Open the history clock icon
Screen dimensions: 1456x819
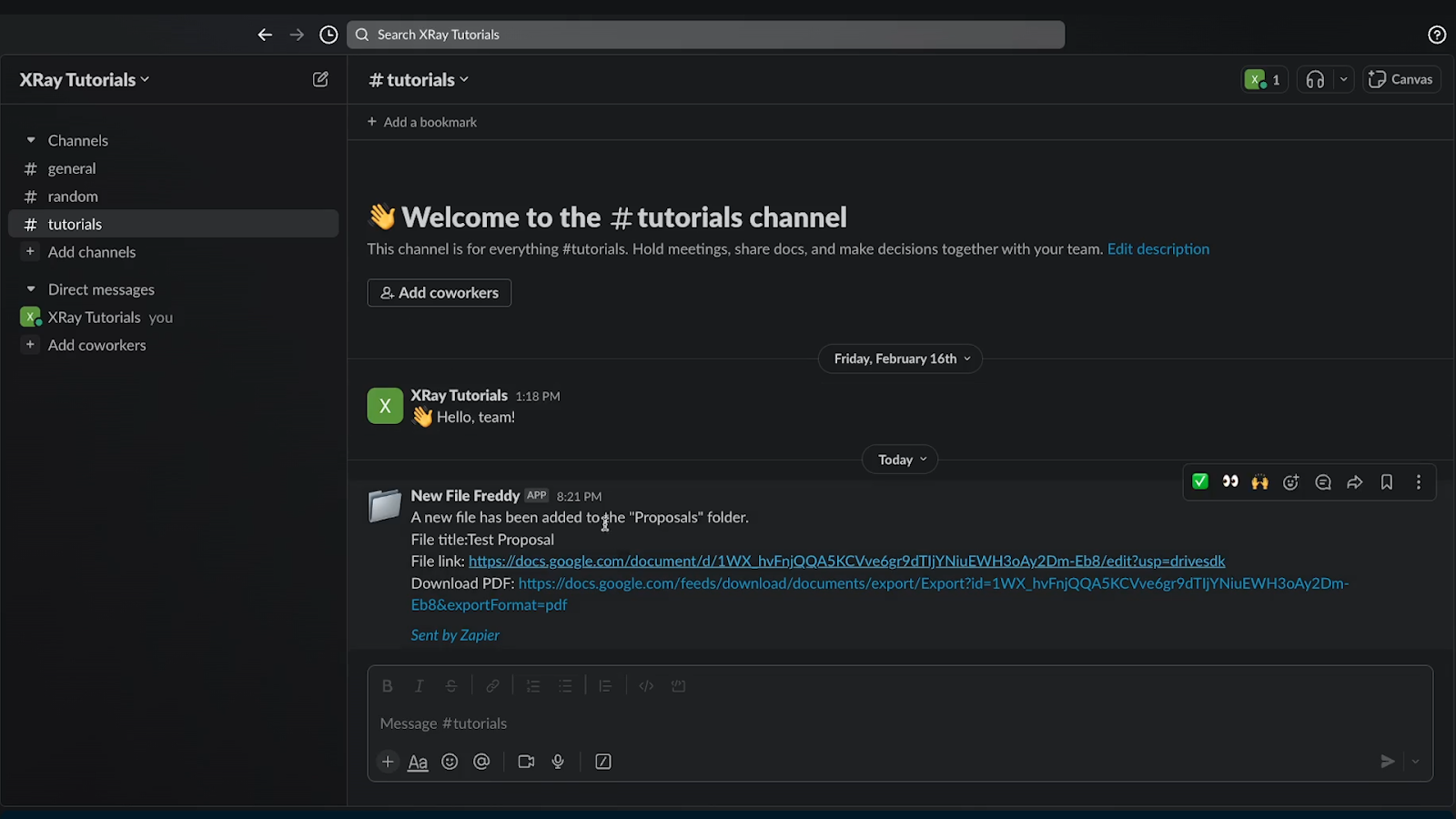tap(329, 35)
